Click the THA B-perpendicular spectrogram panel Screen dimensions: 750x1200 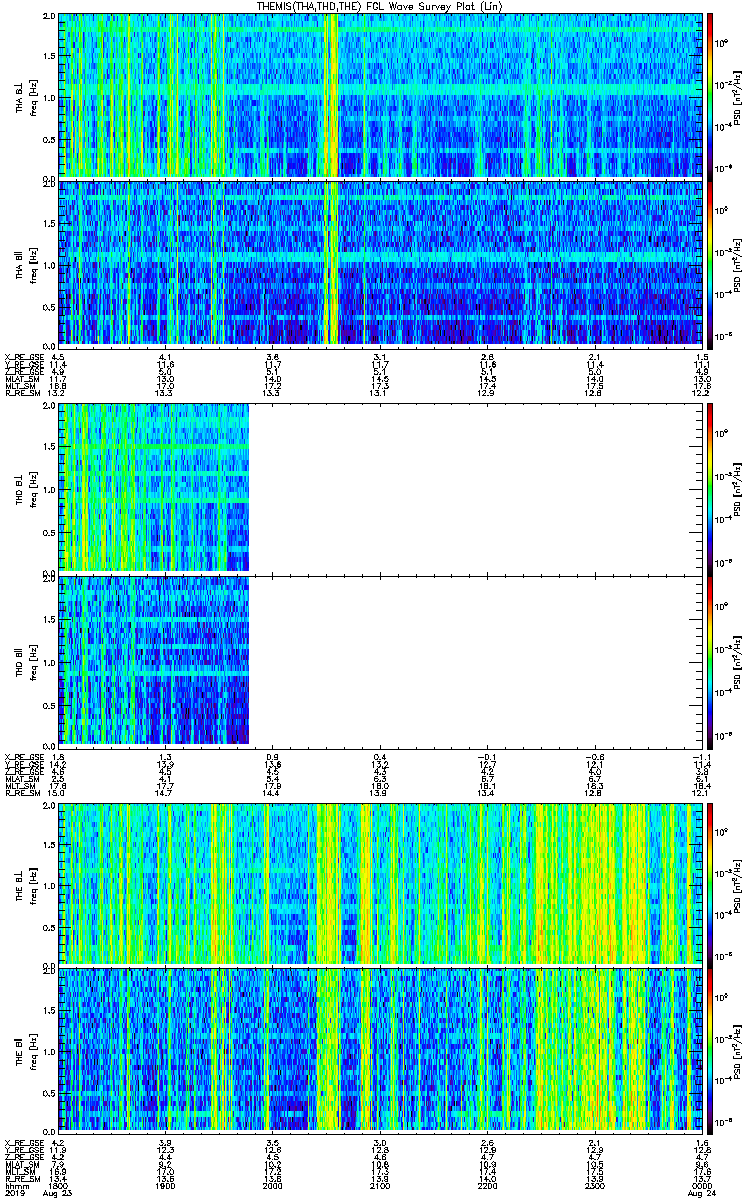click(380, 95)
